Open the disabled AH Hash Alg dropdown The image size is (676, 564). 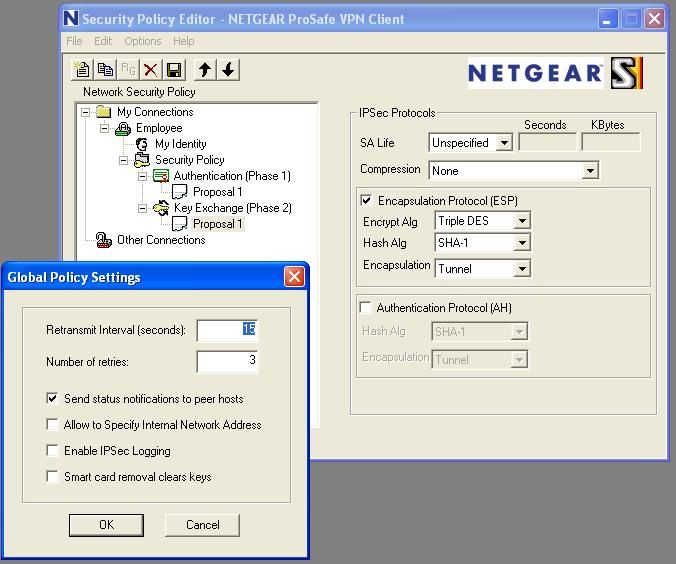coord(519,332)
